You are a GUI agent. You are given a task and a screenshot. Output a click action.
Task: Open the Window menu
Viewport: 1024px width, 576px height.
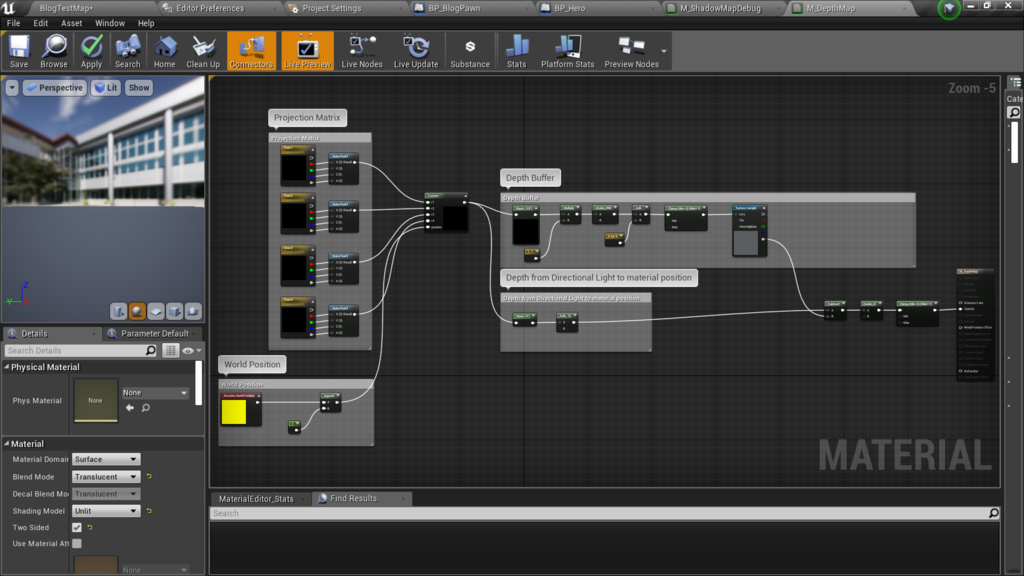pos(110,23)
